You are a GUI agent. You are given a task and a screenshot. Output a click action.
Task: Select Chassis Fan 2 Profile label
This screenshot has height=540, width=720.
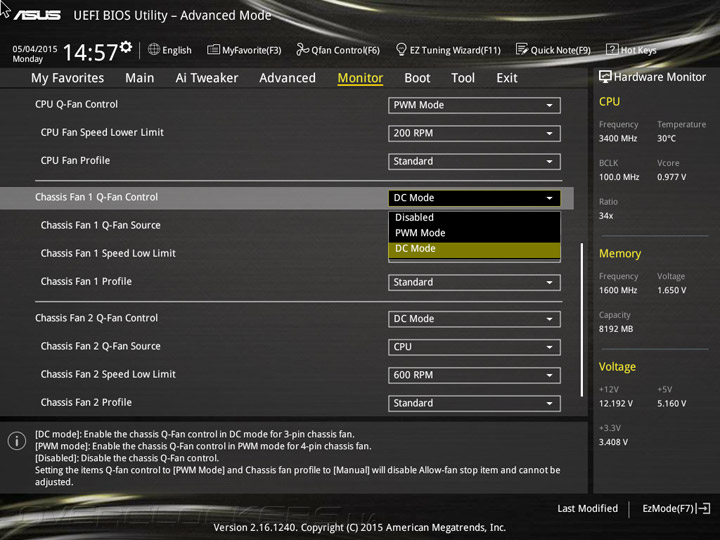pos(86,402)
